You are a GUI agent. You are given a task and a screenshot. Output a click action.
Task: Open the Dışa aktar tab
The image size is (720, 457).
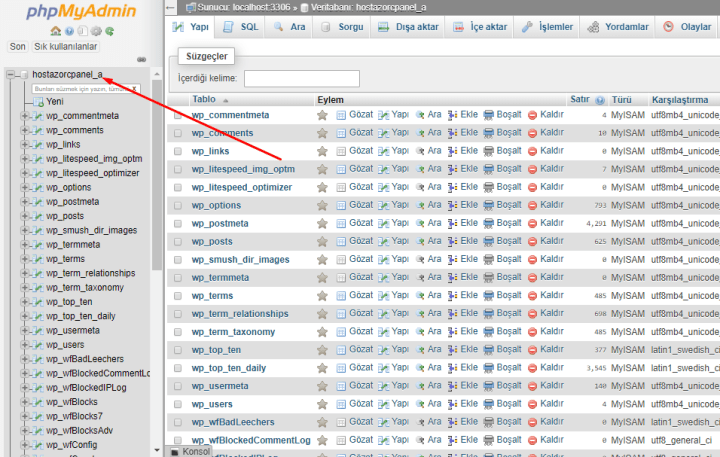coord(408,27)
